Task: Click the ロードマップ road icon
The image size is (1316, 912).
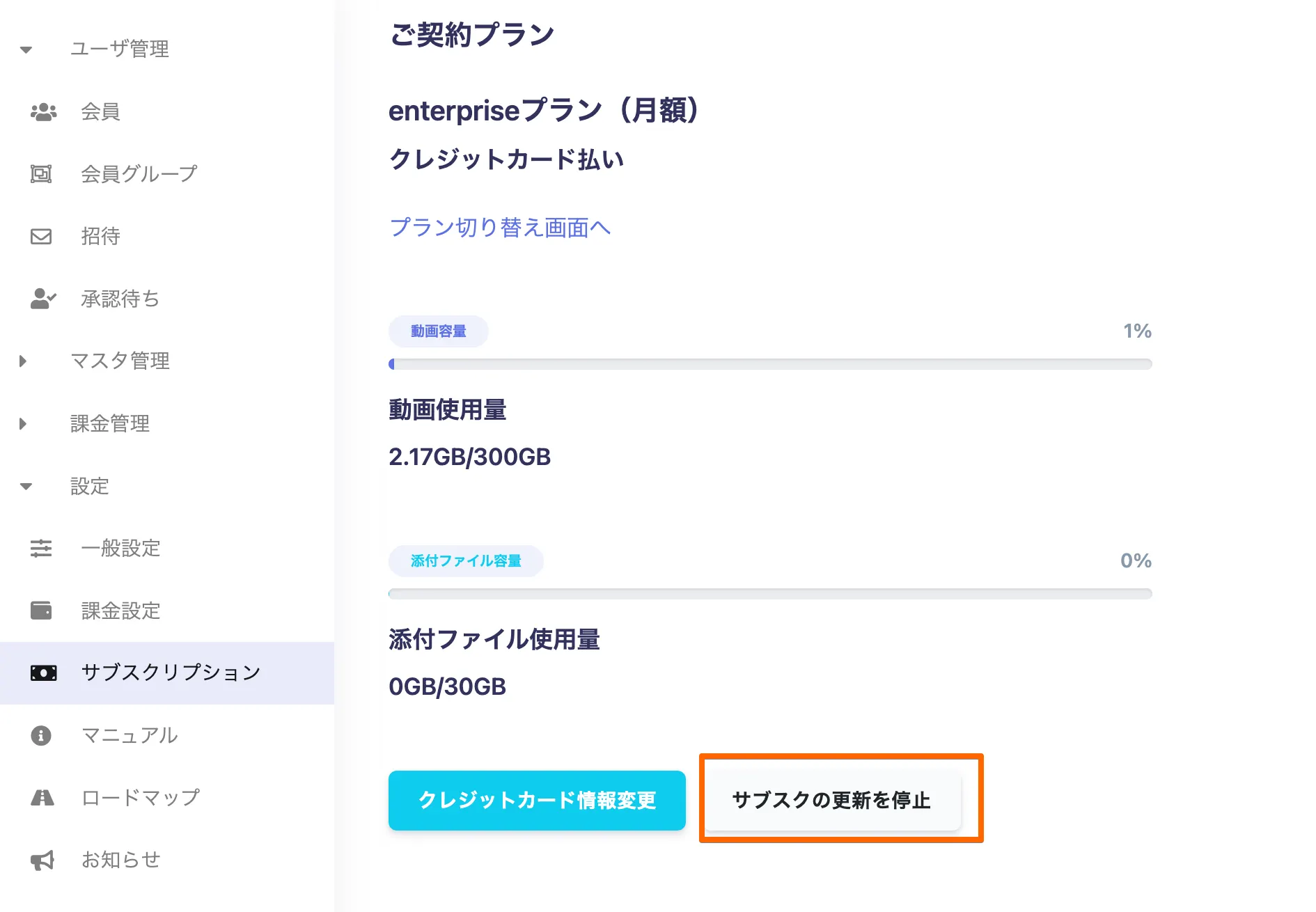Action: coord(42,798)
